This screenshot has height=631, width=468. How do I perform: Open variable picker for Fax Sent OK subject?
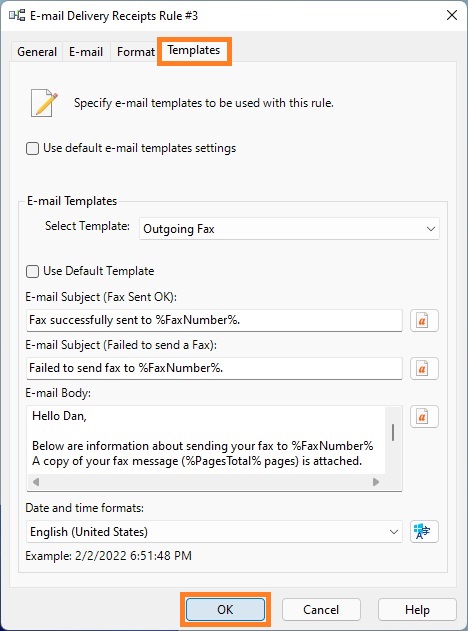click(x=424, y=321)
